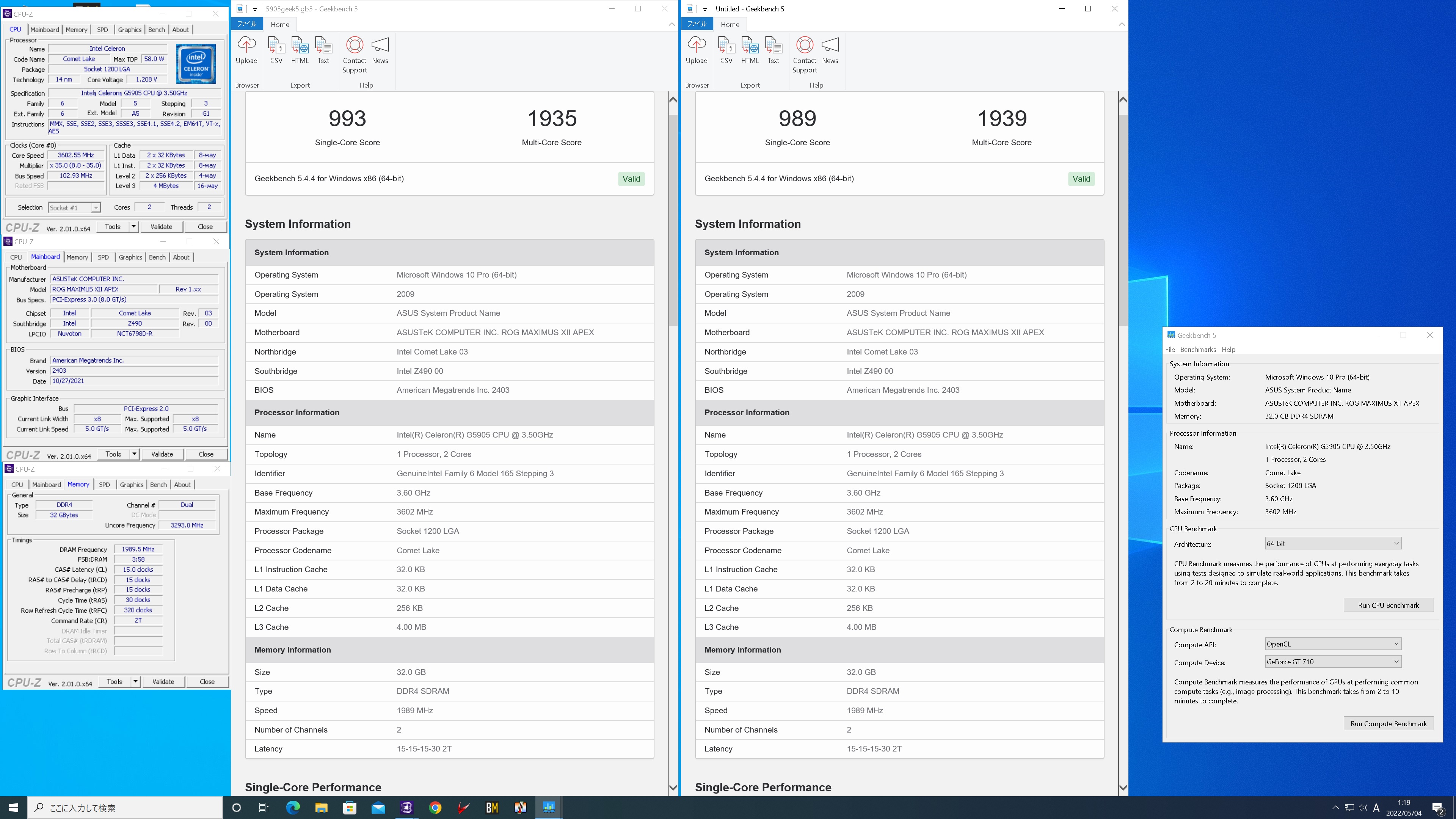Open Microsoft Store from taskbar
This screenshot has height=819, width=1456.
(x=350, y=808)
